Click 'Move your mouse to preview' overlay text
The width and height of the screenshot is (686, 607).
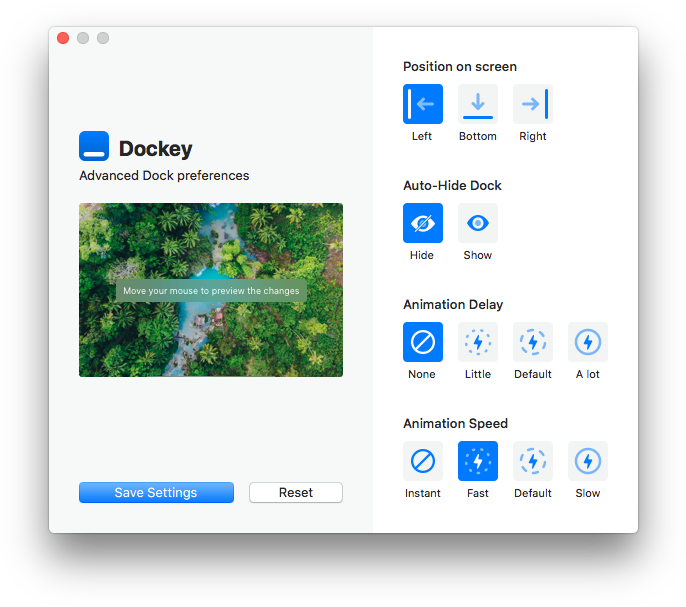pyautogui.click(x=211, y=291)
